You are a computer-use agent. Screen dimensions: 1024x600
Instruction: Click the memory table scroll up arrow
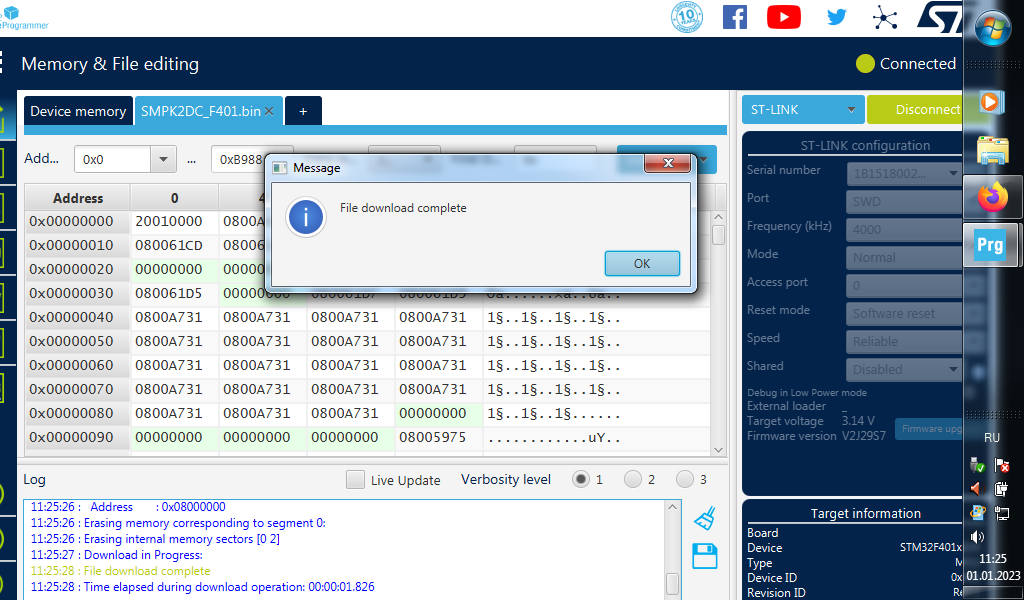click(x=718, y=217)
